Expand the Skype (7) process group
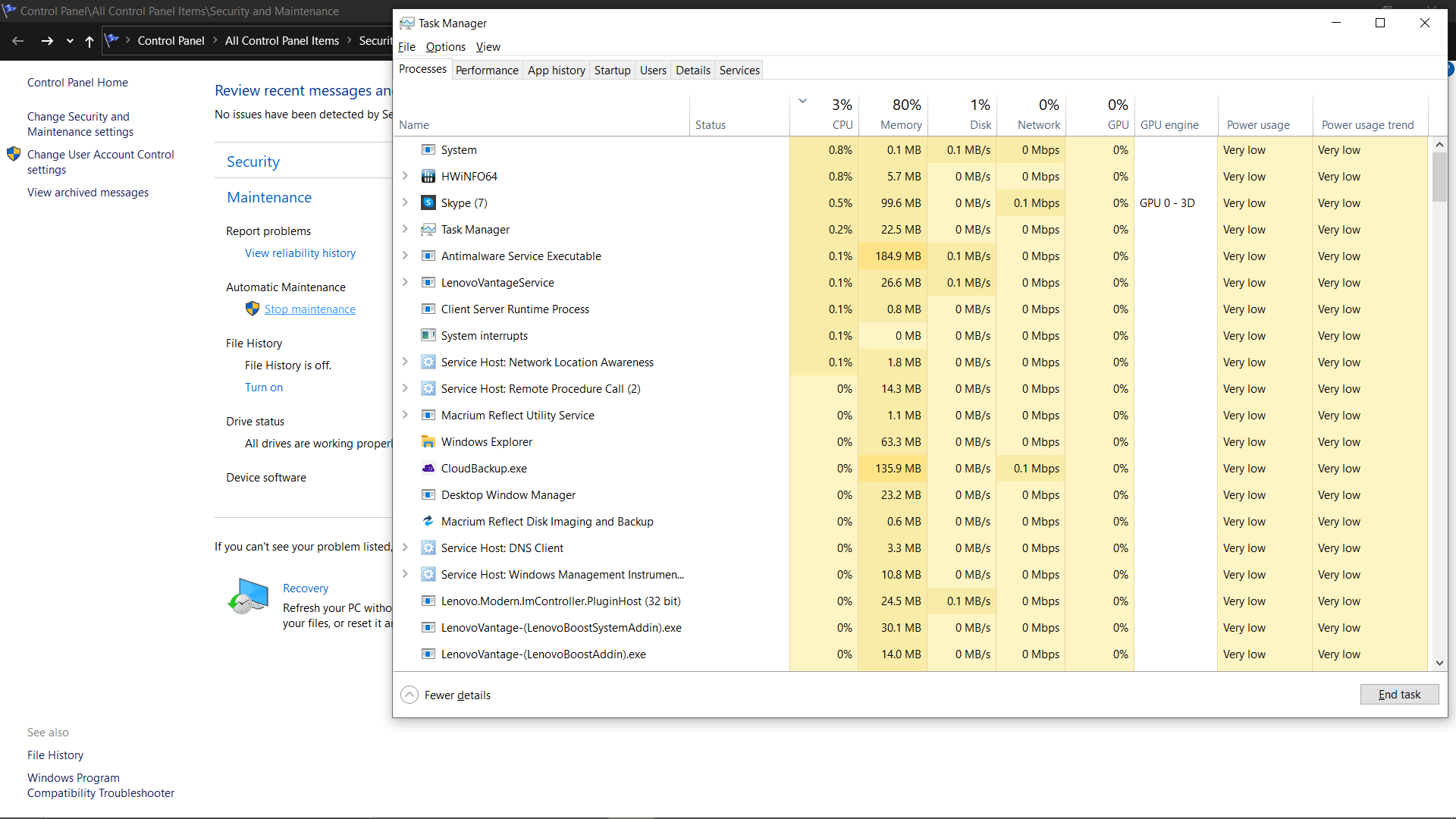The height and width of the screenshot is (819, 1456). [x=405, y=202]
